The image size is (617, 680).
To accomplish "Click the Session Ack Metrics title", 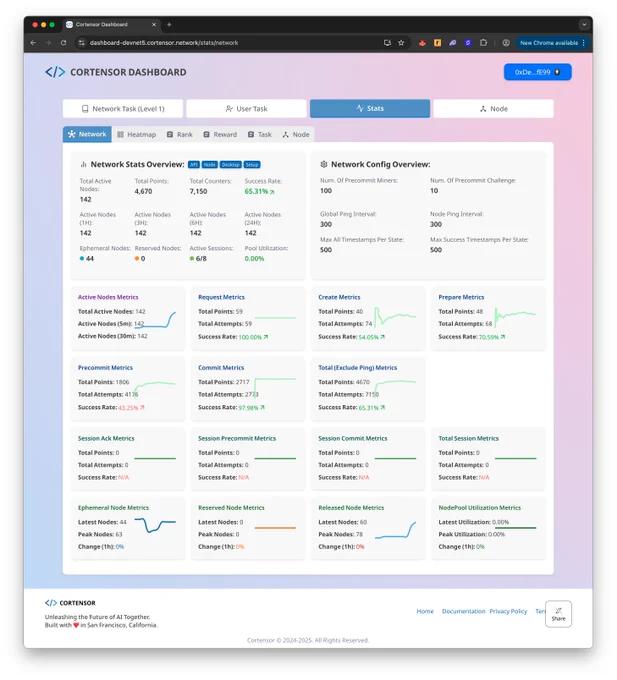I will pyautogui.click(x=106, y=438).
